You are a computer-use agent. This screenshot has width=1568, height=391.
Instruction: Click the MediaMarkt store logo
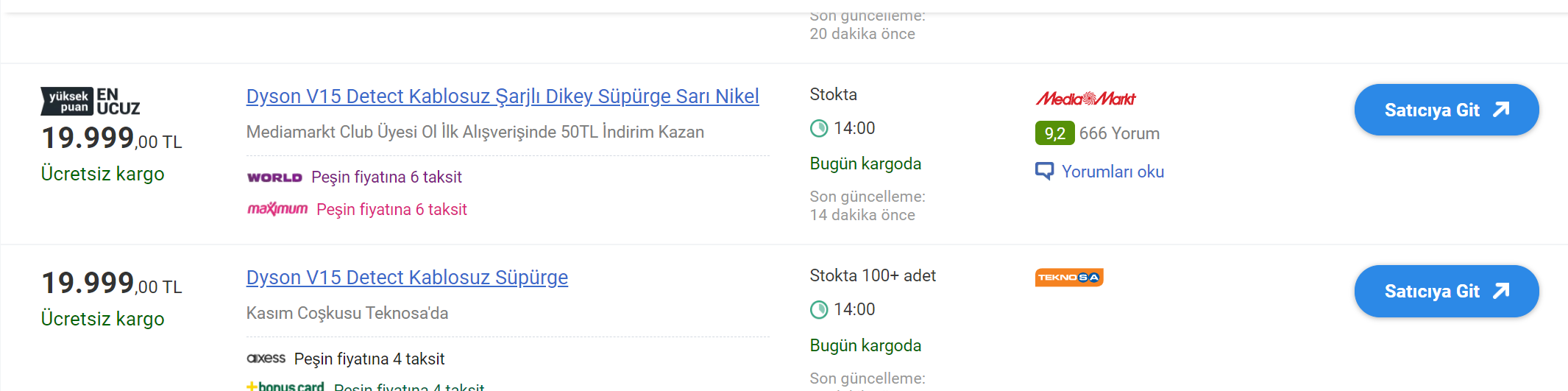tap(1085, 99)
